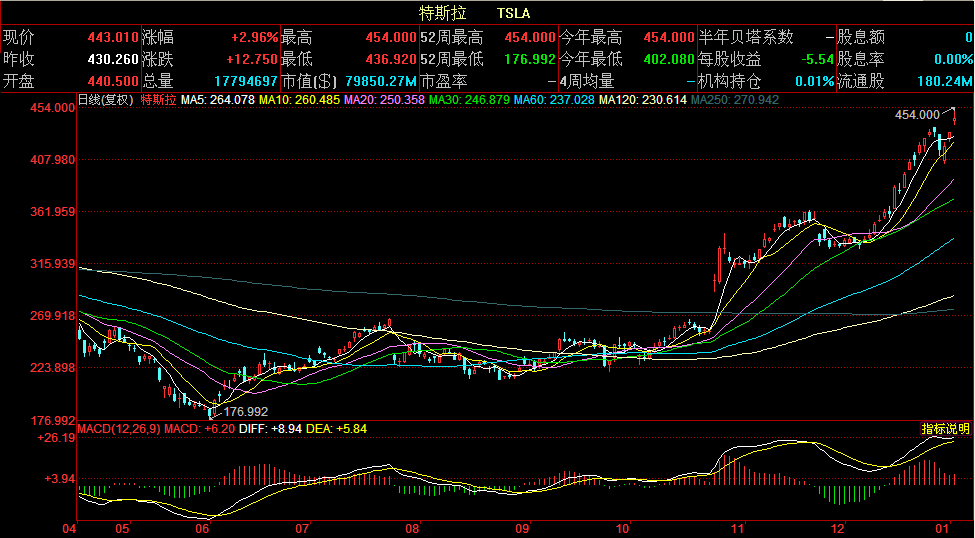
Task: Click the 股息额 label
Action: point(861,37)
